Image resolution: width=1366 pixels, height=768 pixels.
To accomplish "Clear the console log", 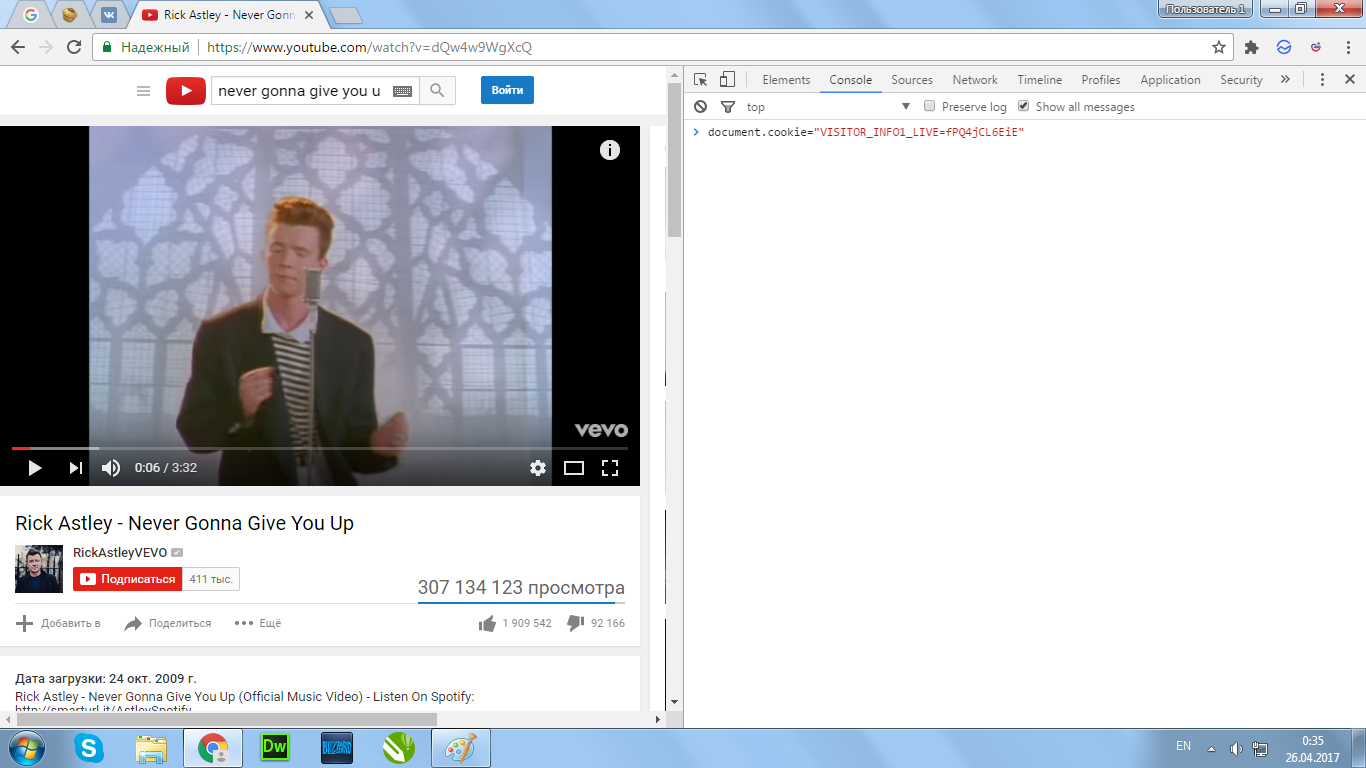I will click(700, 107).
